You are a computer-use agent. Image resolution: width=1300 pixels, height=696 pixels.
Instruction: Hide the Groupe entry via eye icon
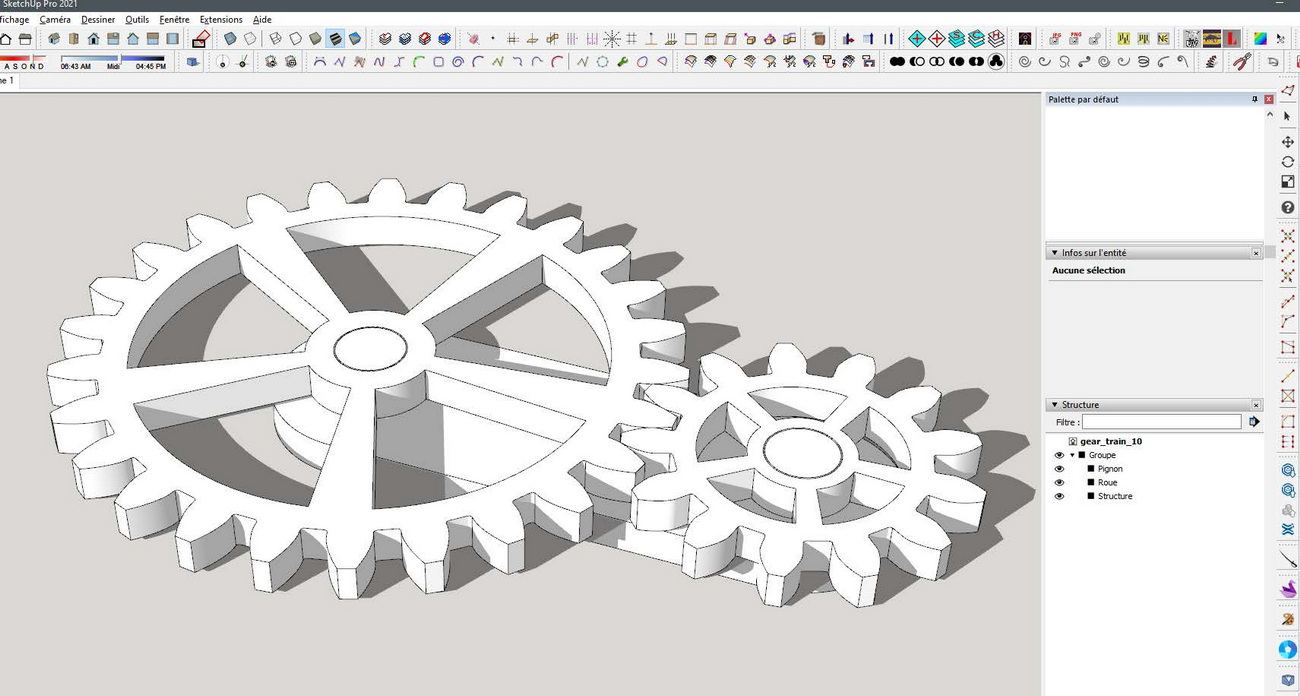(x=1059, y=455)
